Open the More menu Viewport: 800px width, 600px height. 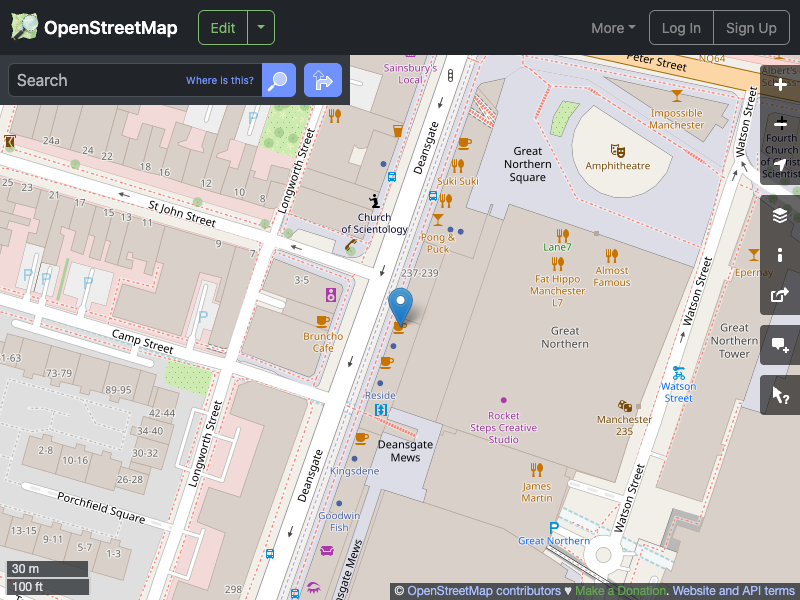coord(612,27)
